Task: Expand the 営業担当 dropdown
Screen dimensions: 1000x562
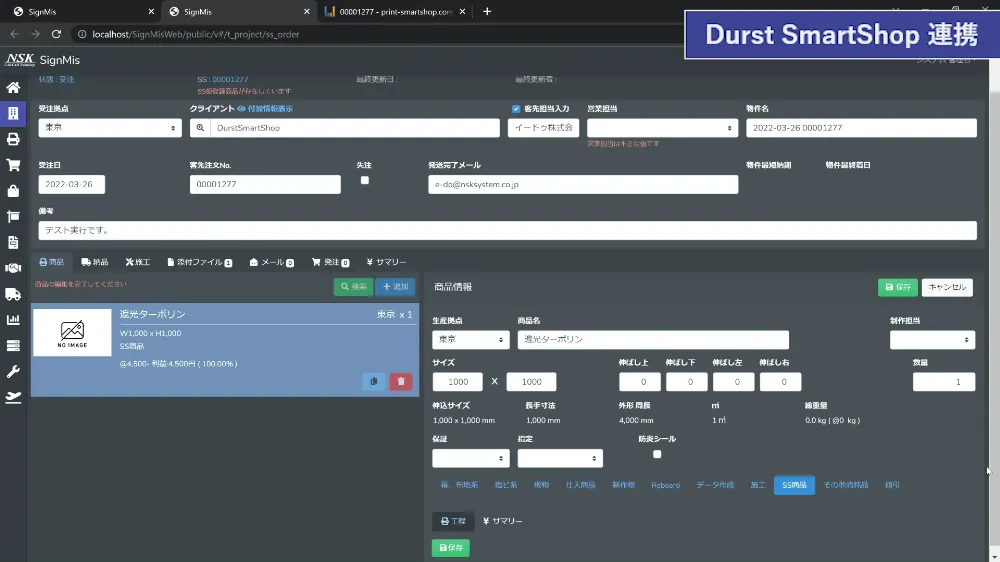Action: click(x=662, y=128)
